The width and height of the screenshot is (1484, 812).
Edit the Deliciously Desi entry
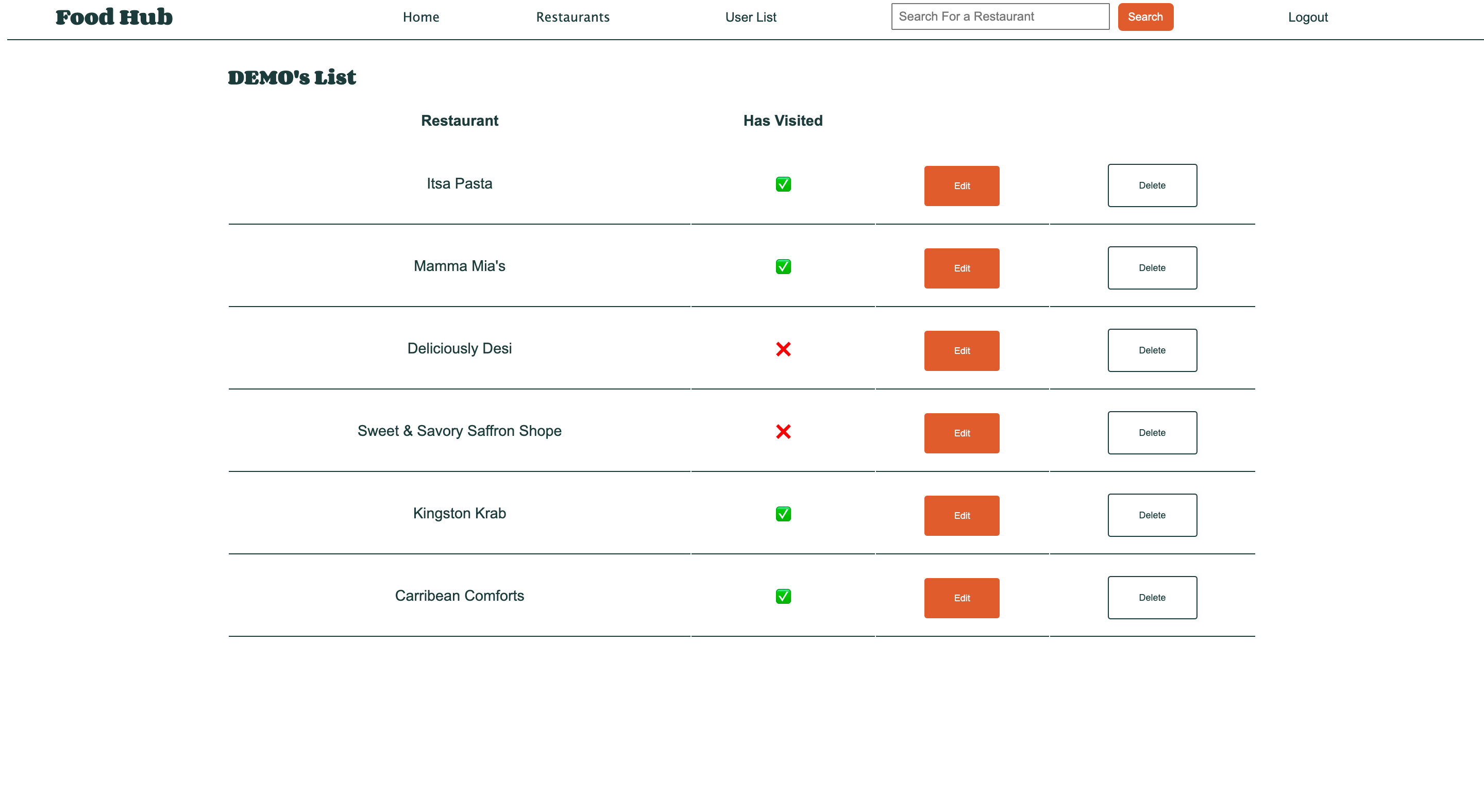[962, 351]
